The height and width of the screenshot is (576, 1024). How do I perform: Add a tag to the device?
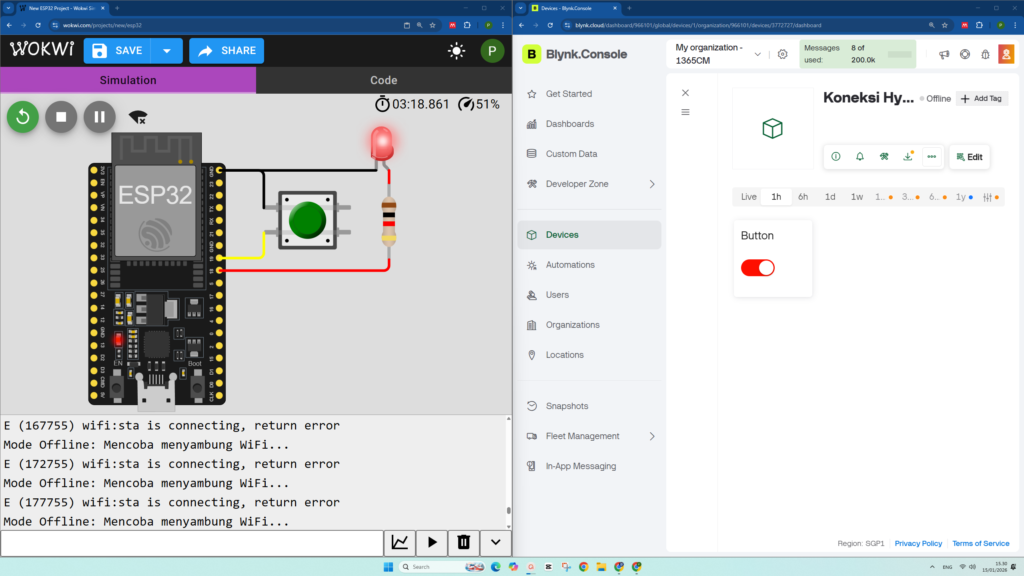982,99
